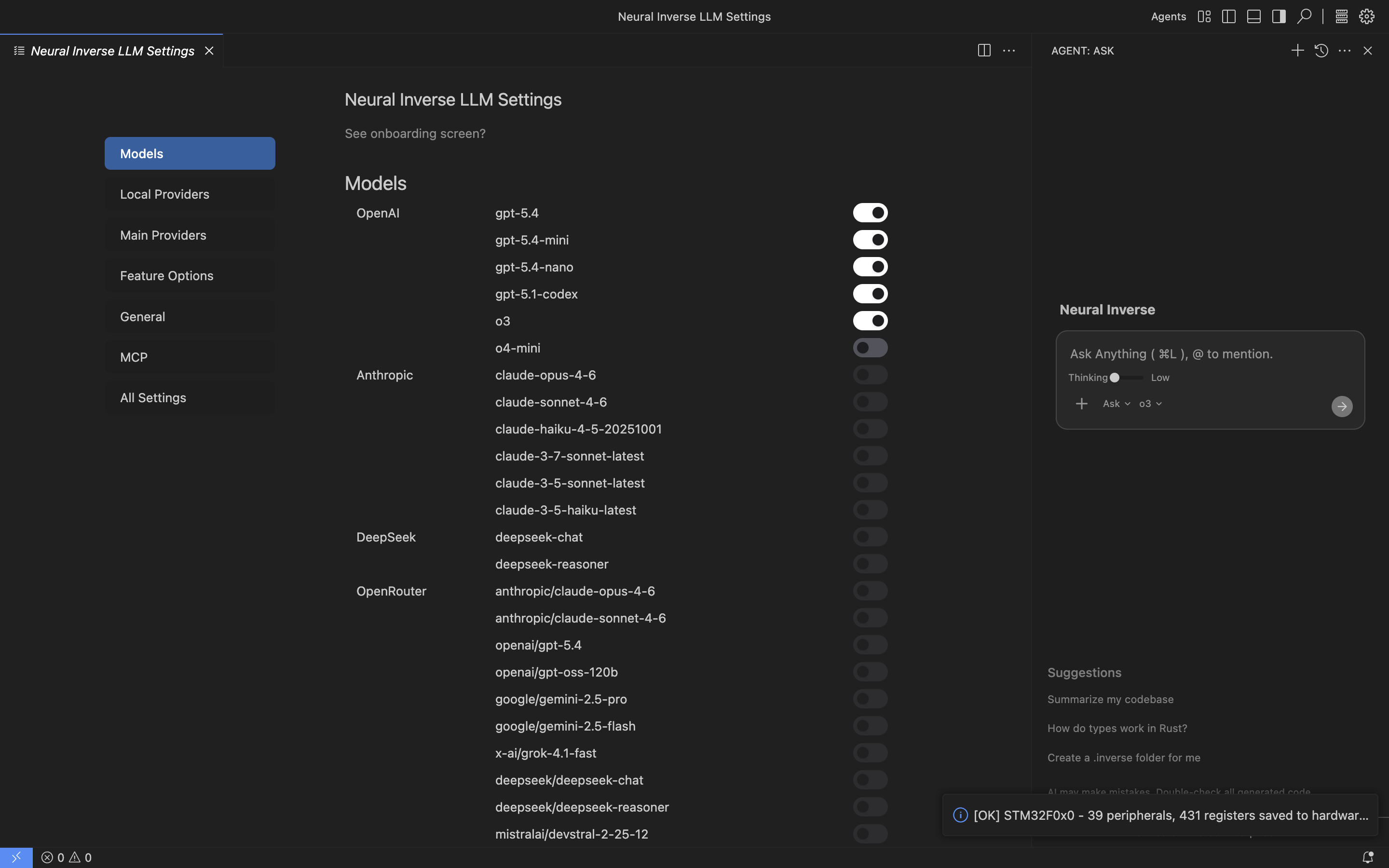Open the Ask mode dropdown in chat
This screenshot has width=1389, height=868.
pos(1117,404)
